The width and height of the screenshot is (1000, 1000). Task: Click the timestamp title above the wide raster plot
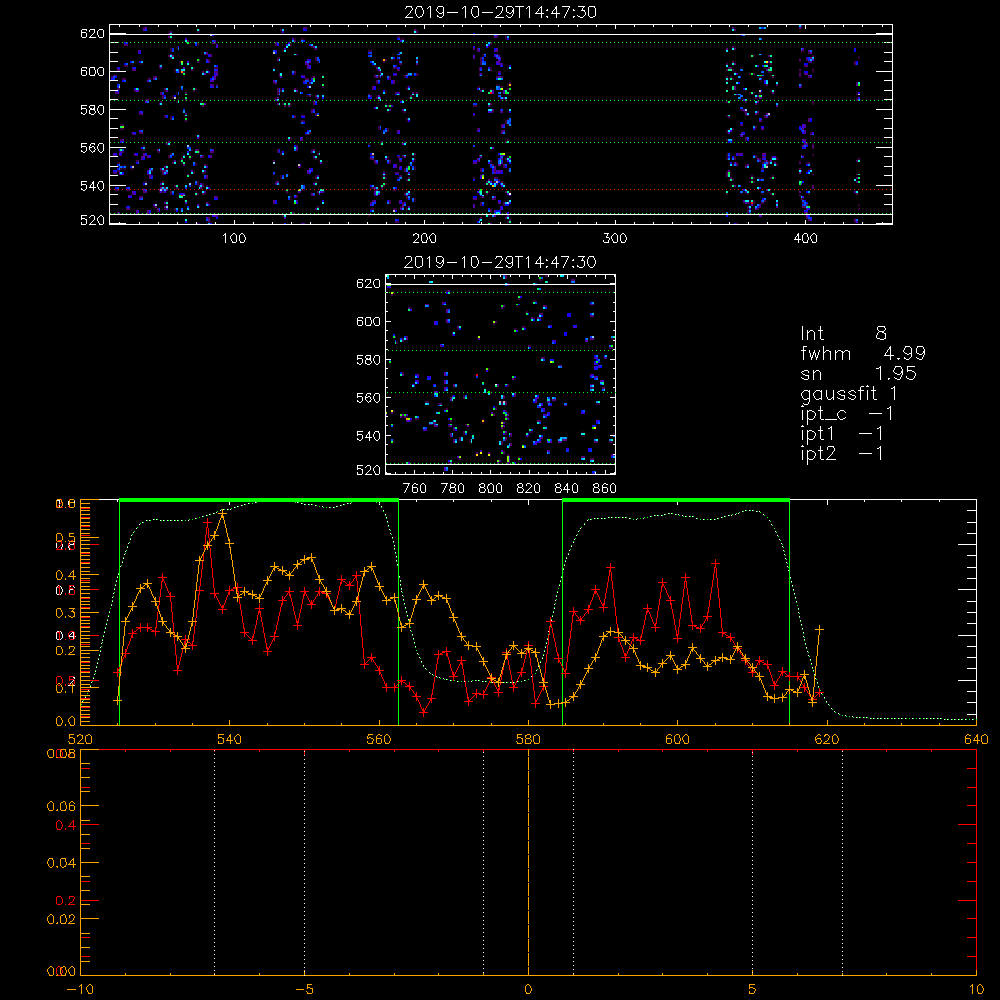click(x=501, y=12)
